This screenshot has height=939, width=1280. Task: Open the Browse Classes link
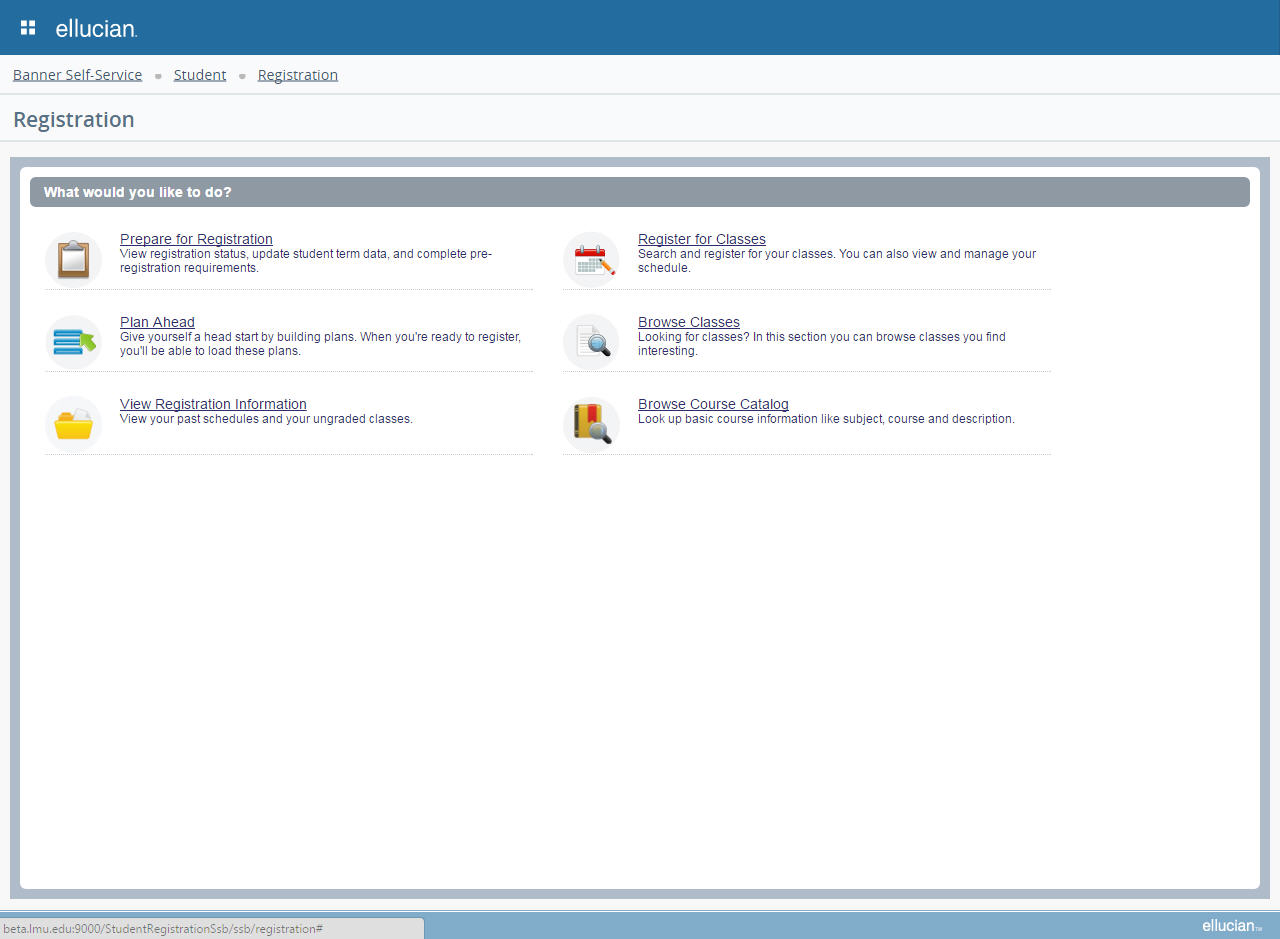coord(688,322)
